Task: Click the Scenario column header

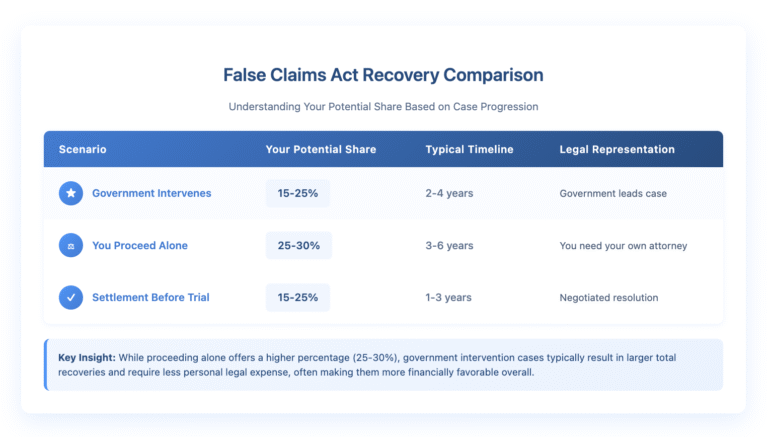Action: point(82,149)
